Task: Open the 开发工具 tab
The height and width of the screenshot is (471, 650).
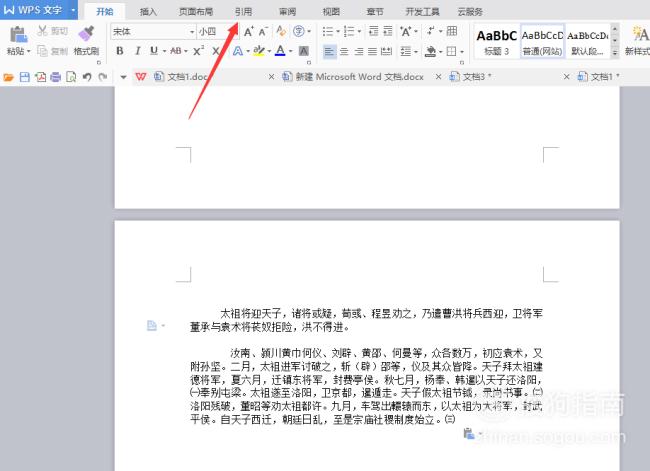Action: [x=422, y=12]
